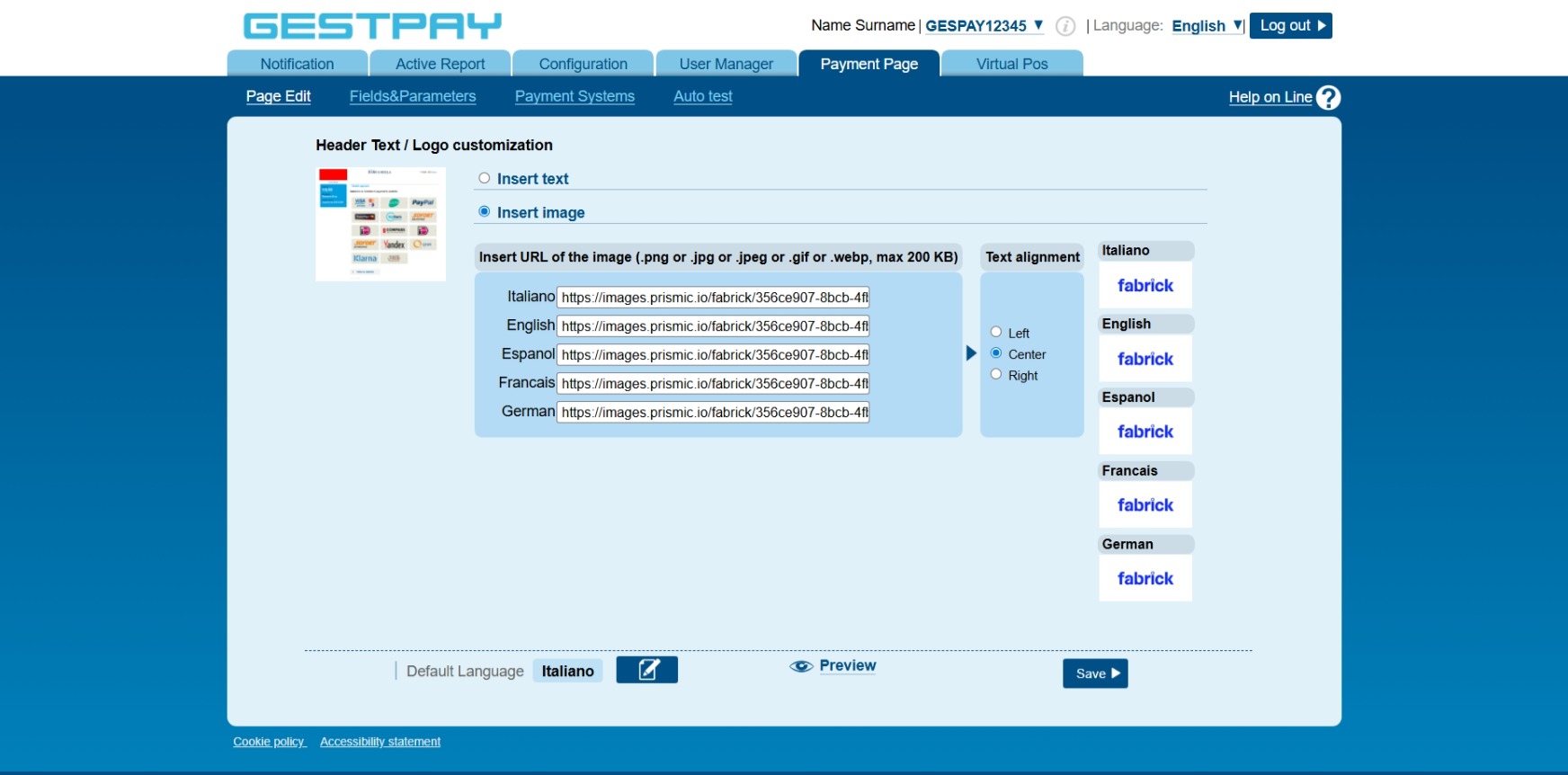
Task: Click the Preview link
Action: 848,665
